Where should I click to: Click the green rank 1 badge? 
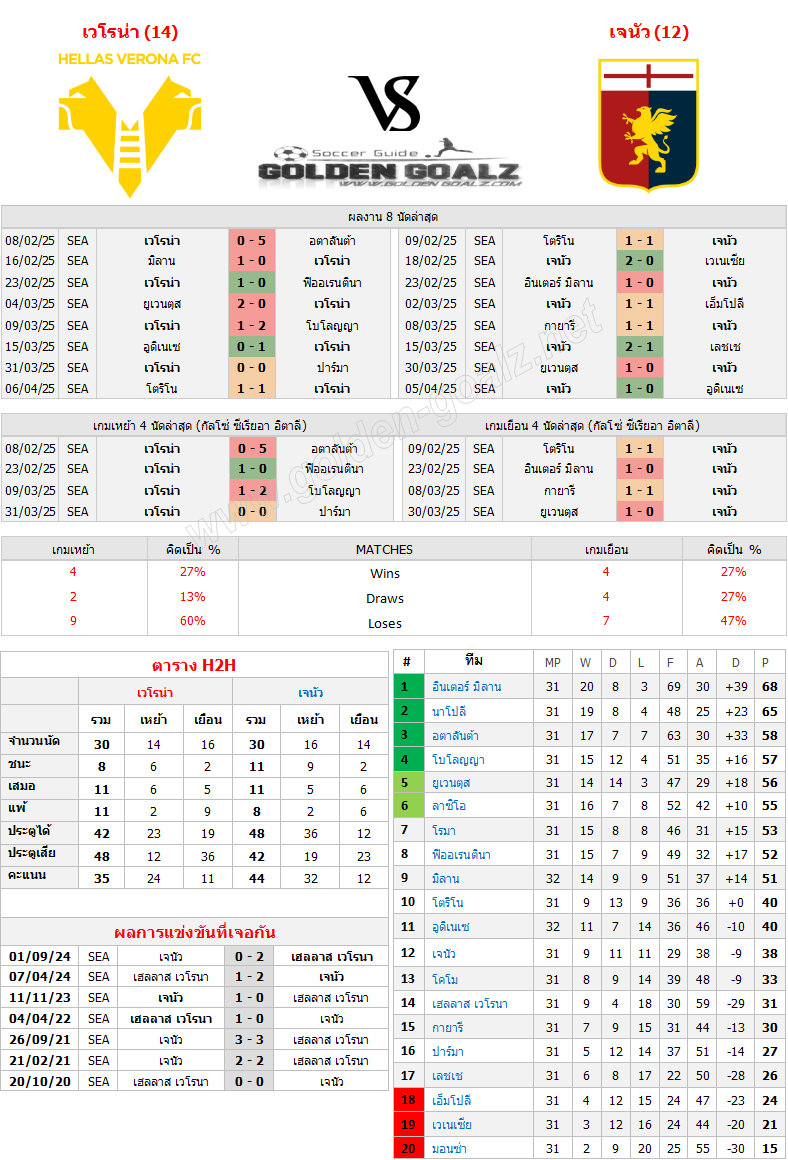(x=408, y=687)
